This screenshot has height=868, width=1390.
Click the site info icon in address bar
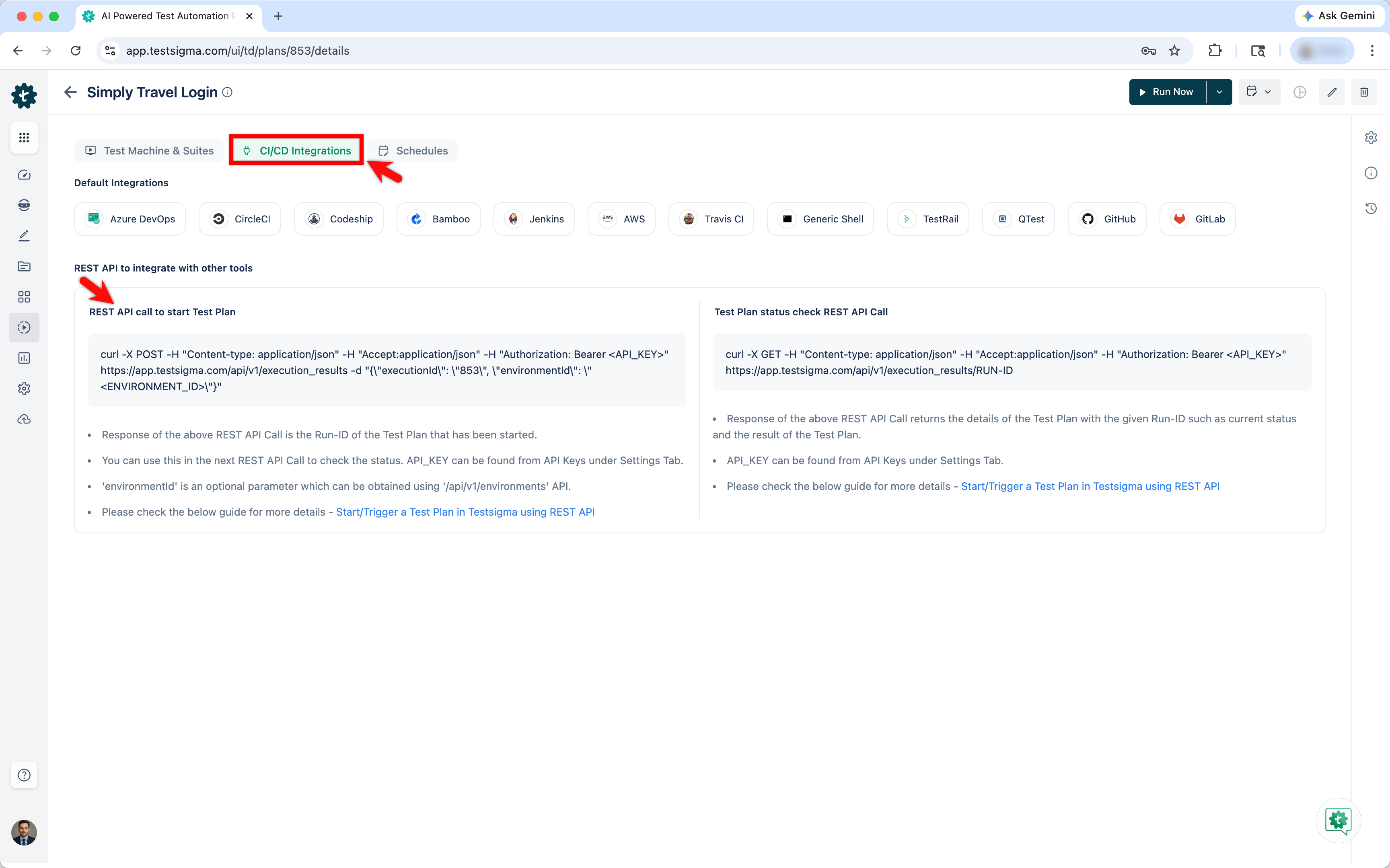pyautogui.click(x=111, y=51)
